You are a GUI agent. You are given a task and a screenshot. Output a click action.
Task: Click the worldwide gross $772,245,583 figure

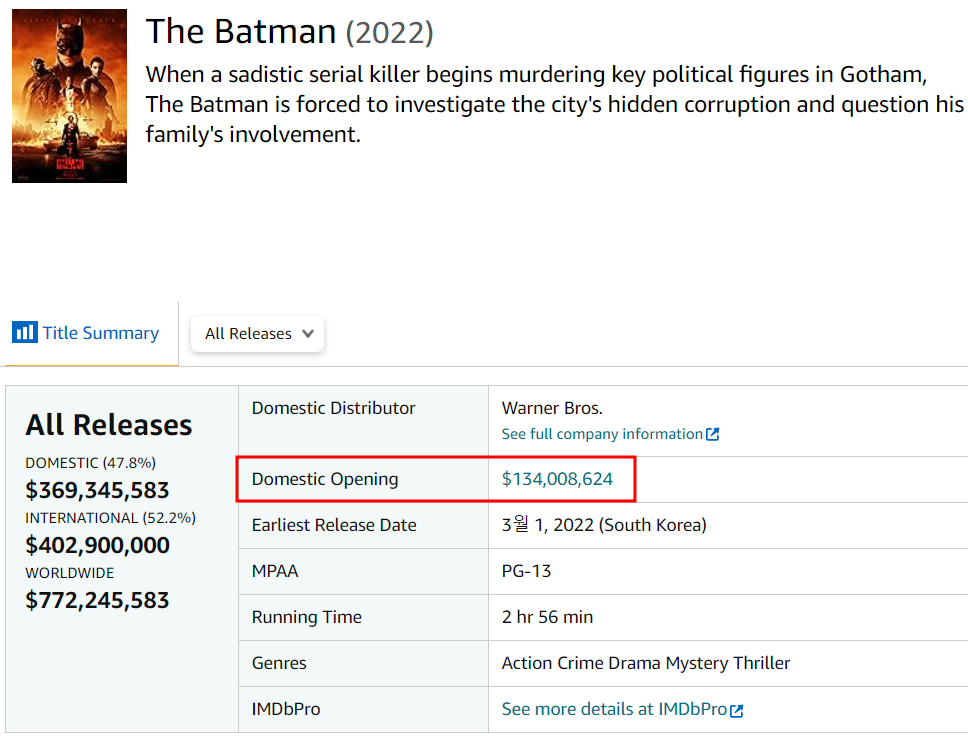pyautogui.click(x=97, y=600)
